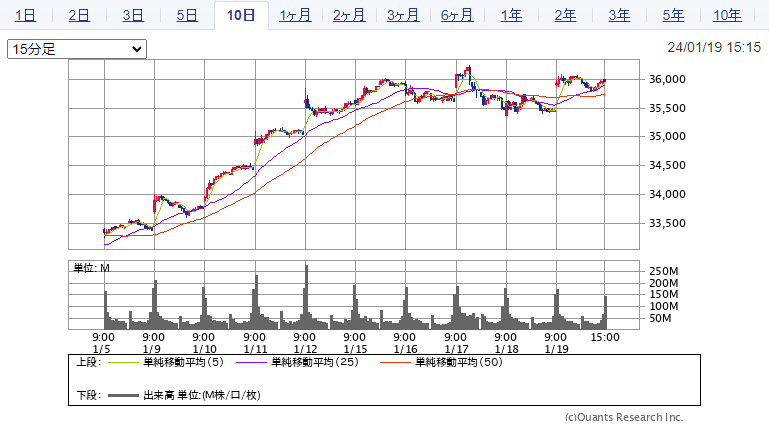Click the 100M volume axis label

(x=664, y=306)
